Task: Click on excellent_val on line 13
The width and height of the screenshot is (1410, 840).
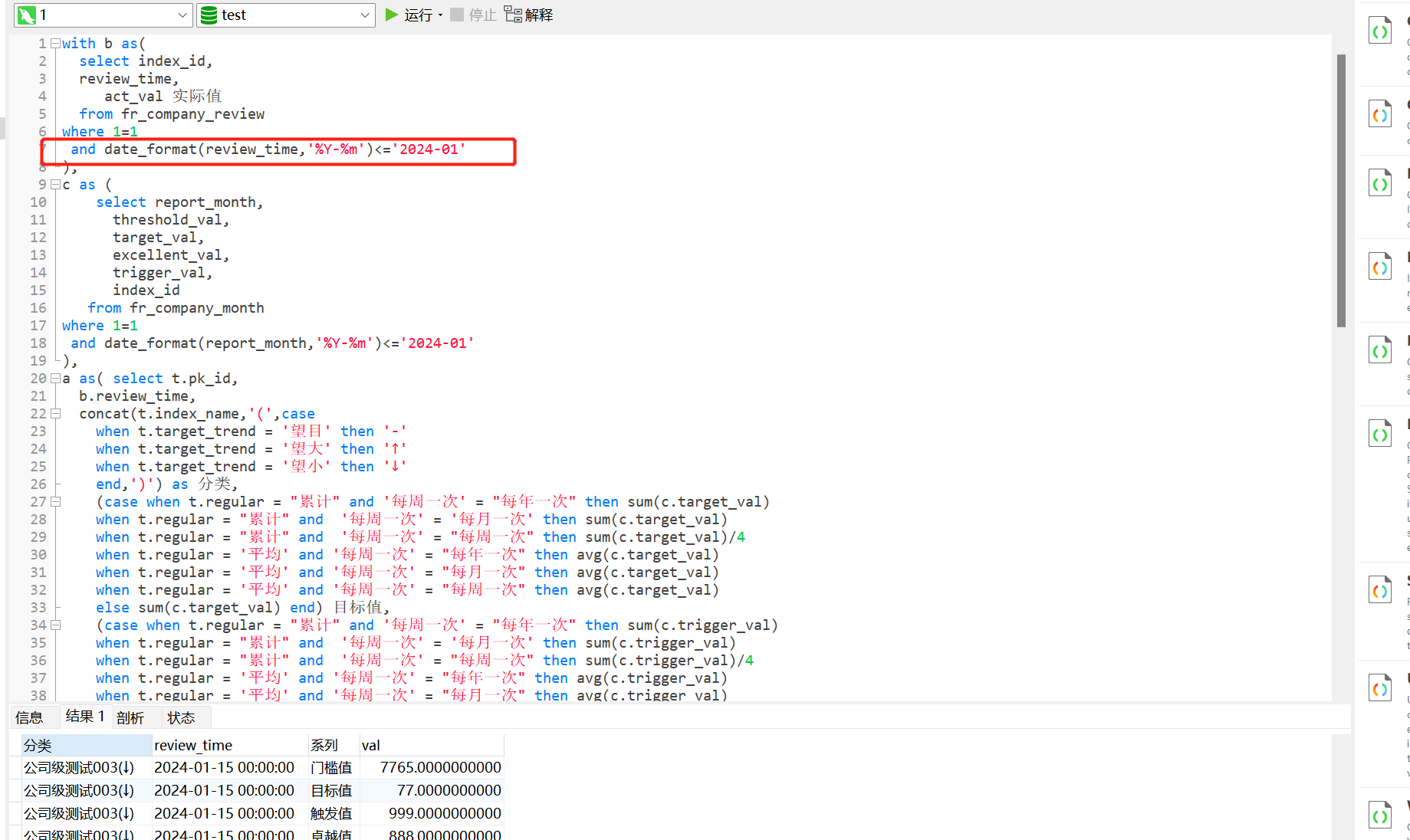Action: [168, 255]
